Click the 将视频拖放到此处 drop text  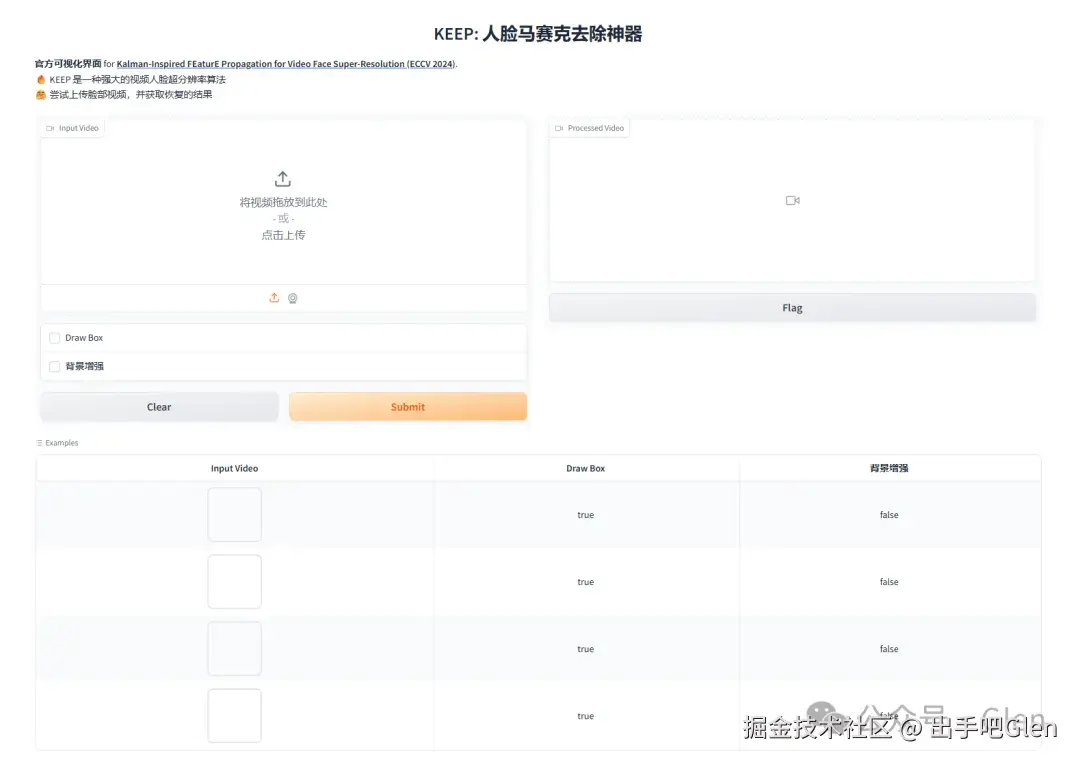[x=283, y=202]
